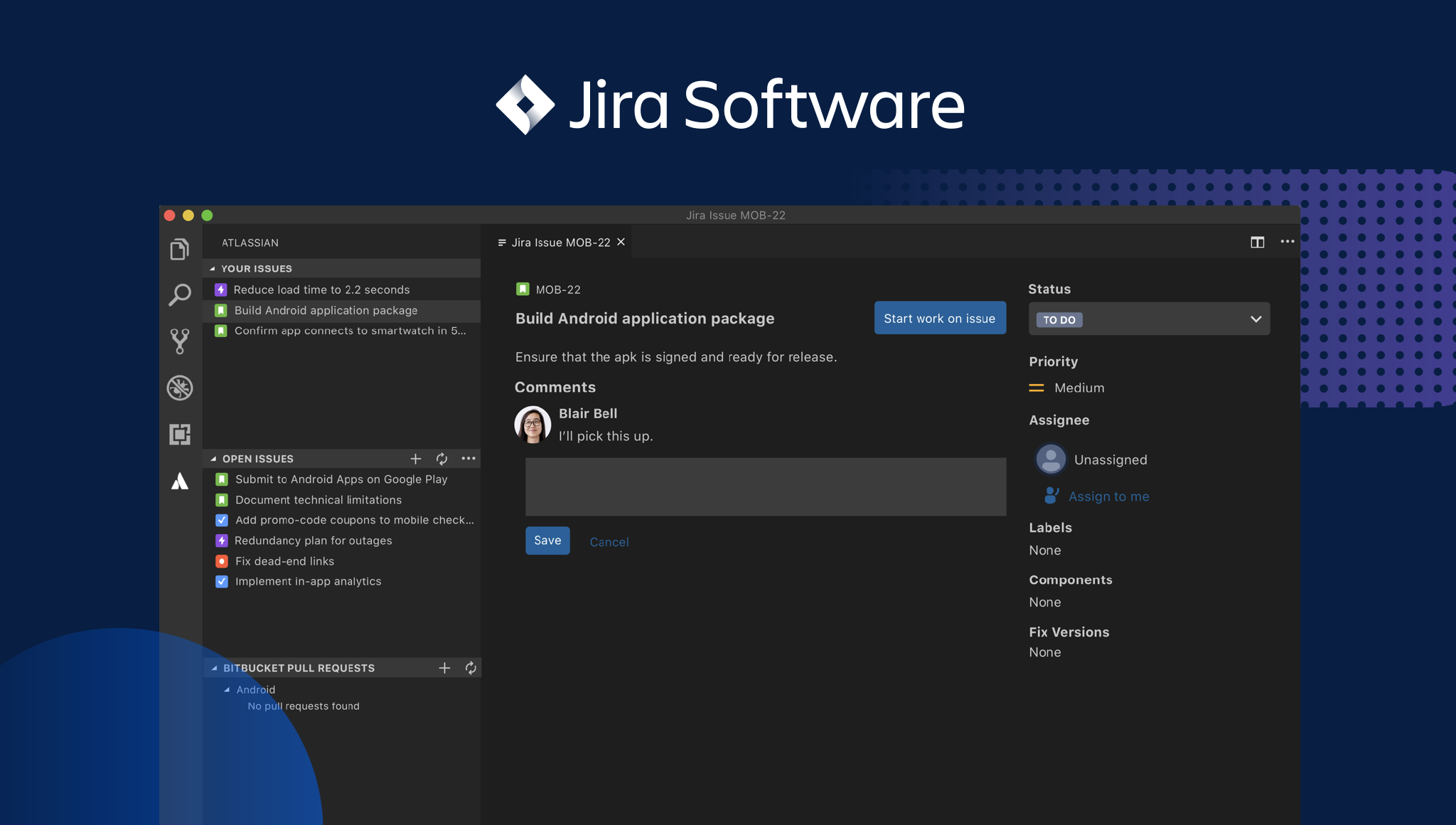Create pull request with Bitbucket plus icon

(x=444, y=668)
